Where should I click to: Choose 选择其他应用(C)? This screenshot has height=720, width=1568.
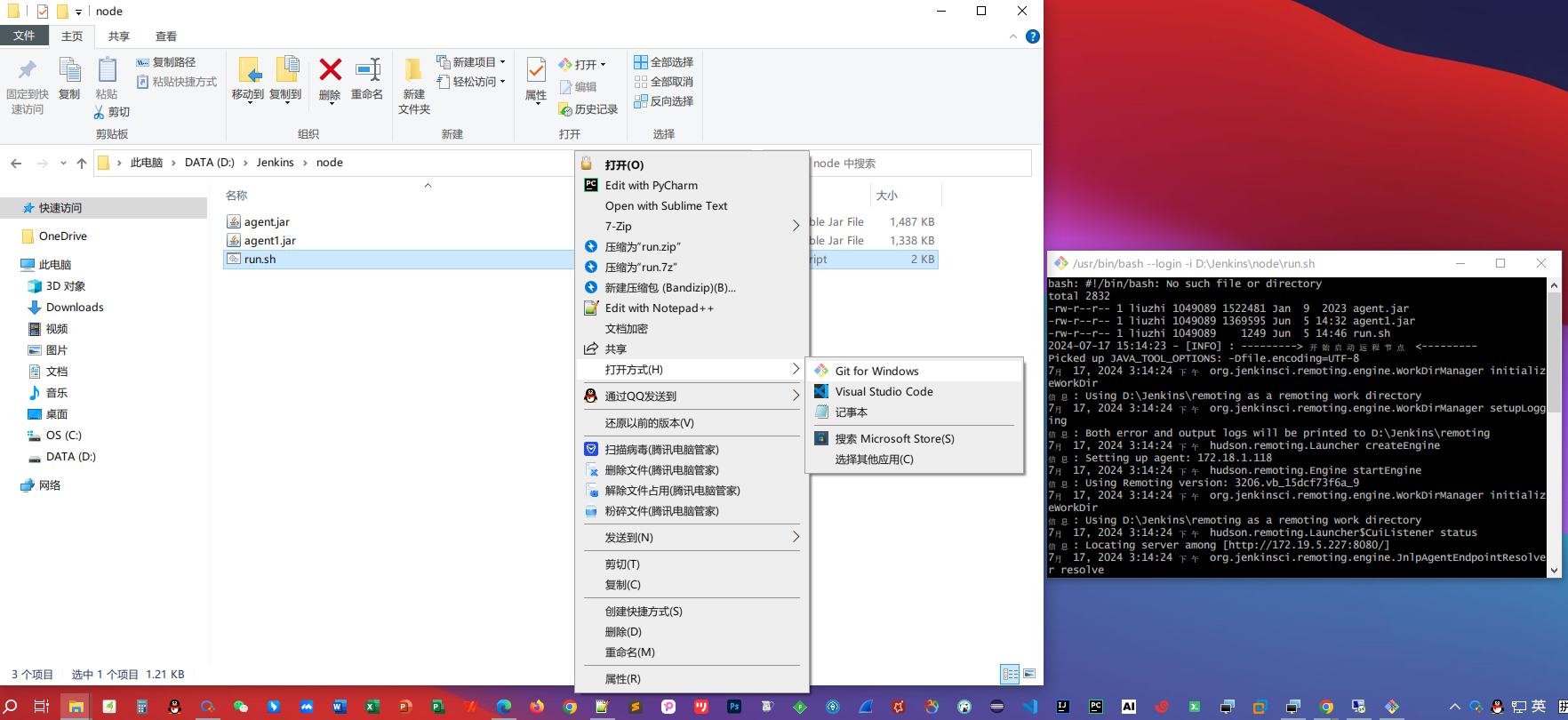click(915, 460)
